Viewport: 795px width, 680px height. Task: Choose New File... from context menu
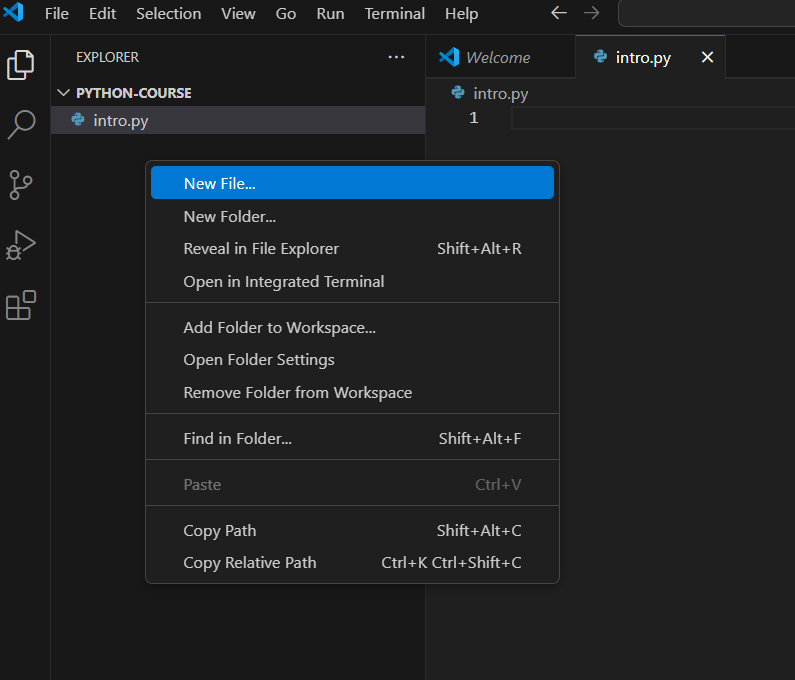[x=220, y=183]
